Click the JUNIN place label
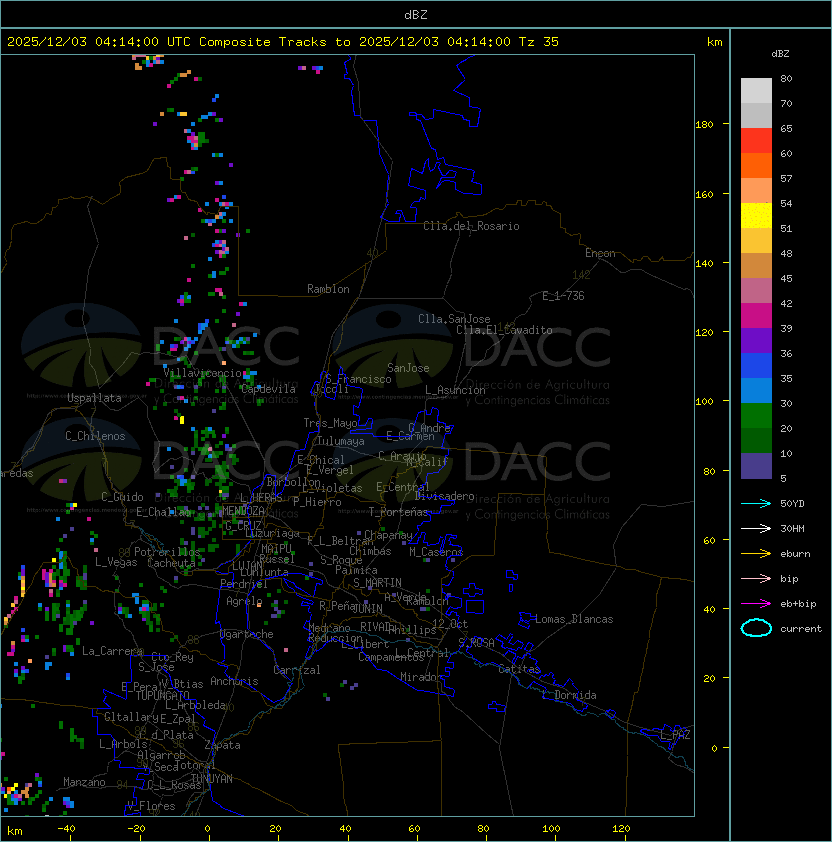Viewport: 832px width, 842px height. 367,608
